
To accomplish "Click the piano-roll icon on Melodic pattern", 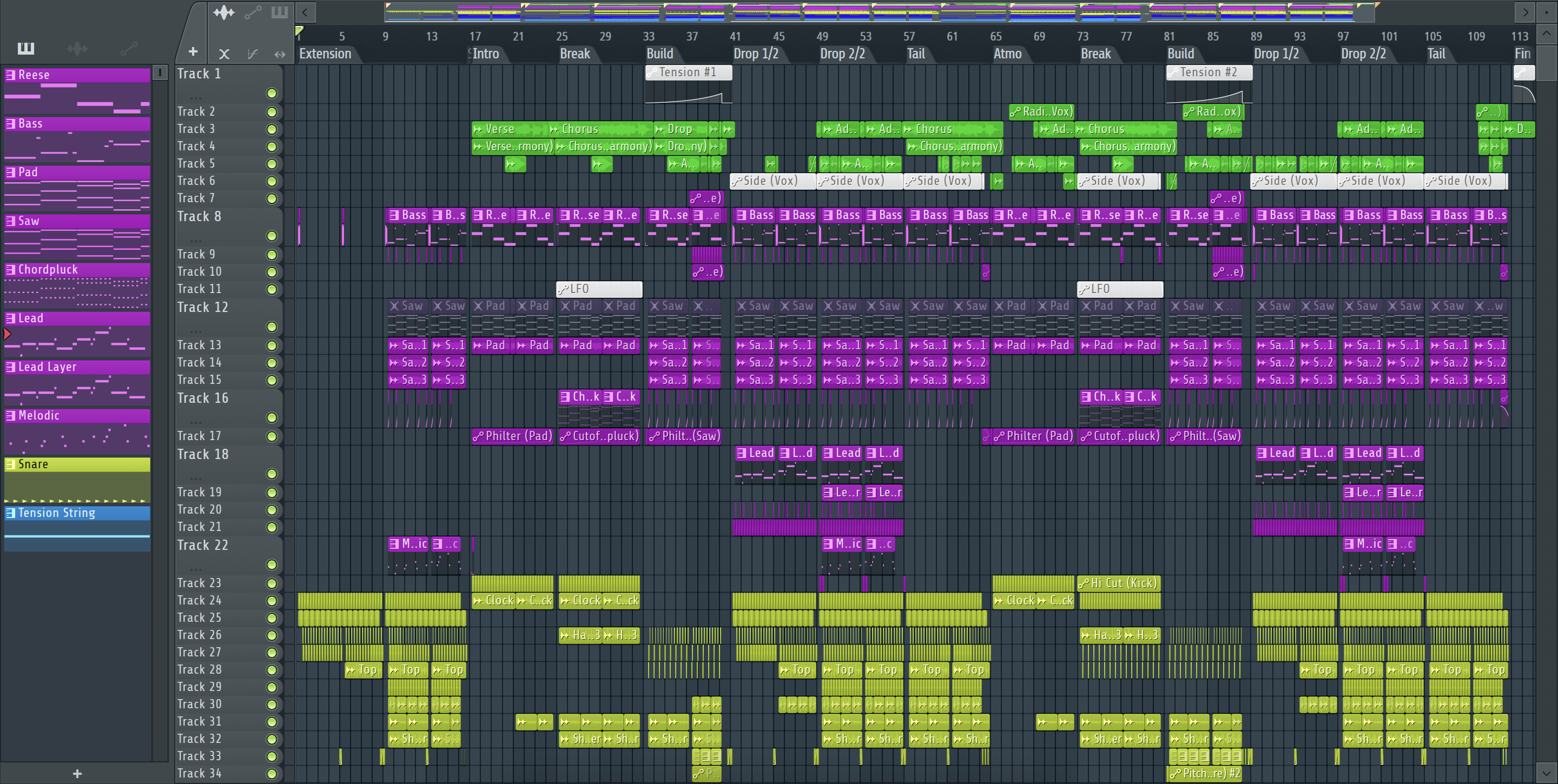I will click(x=10, y=416).
